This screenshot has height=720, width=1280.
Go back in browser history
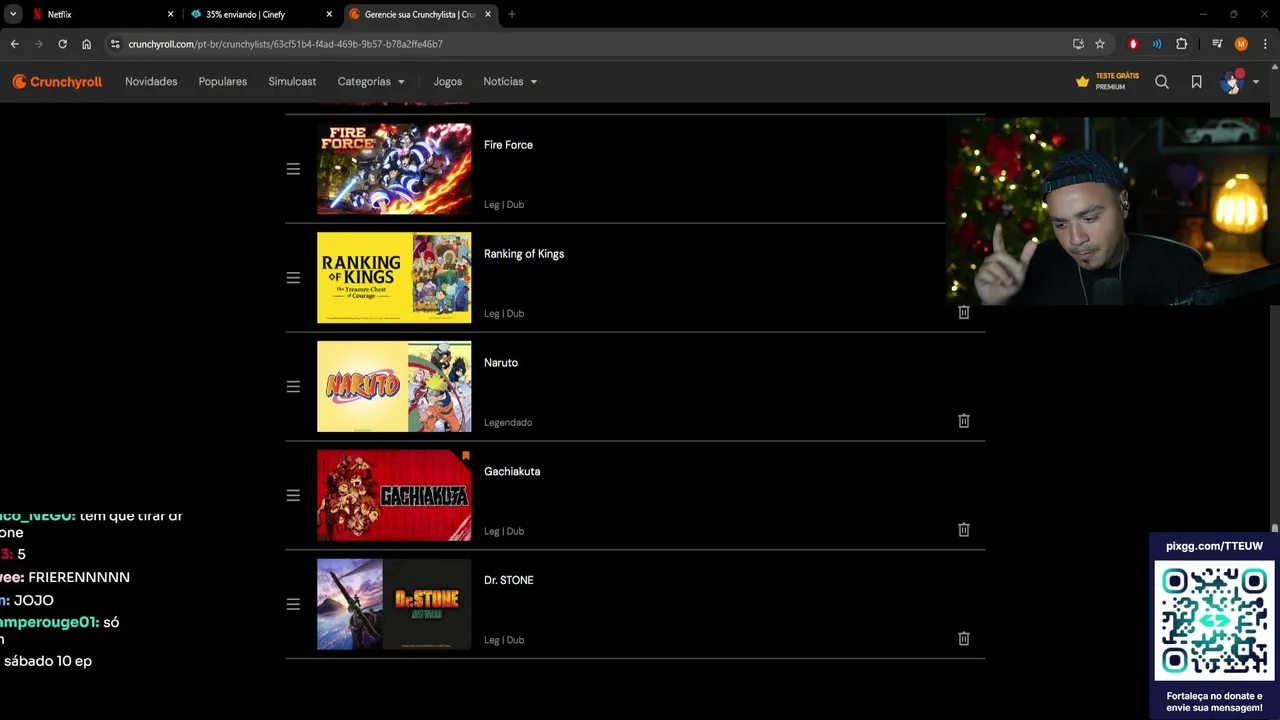15,44
